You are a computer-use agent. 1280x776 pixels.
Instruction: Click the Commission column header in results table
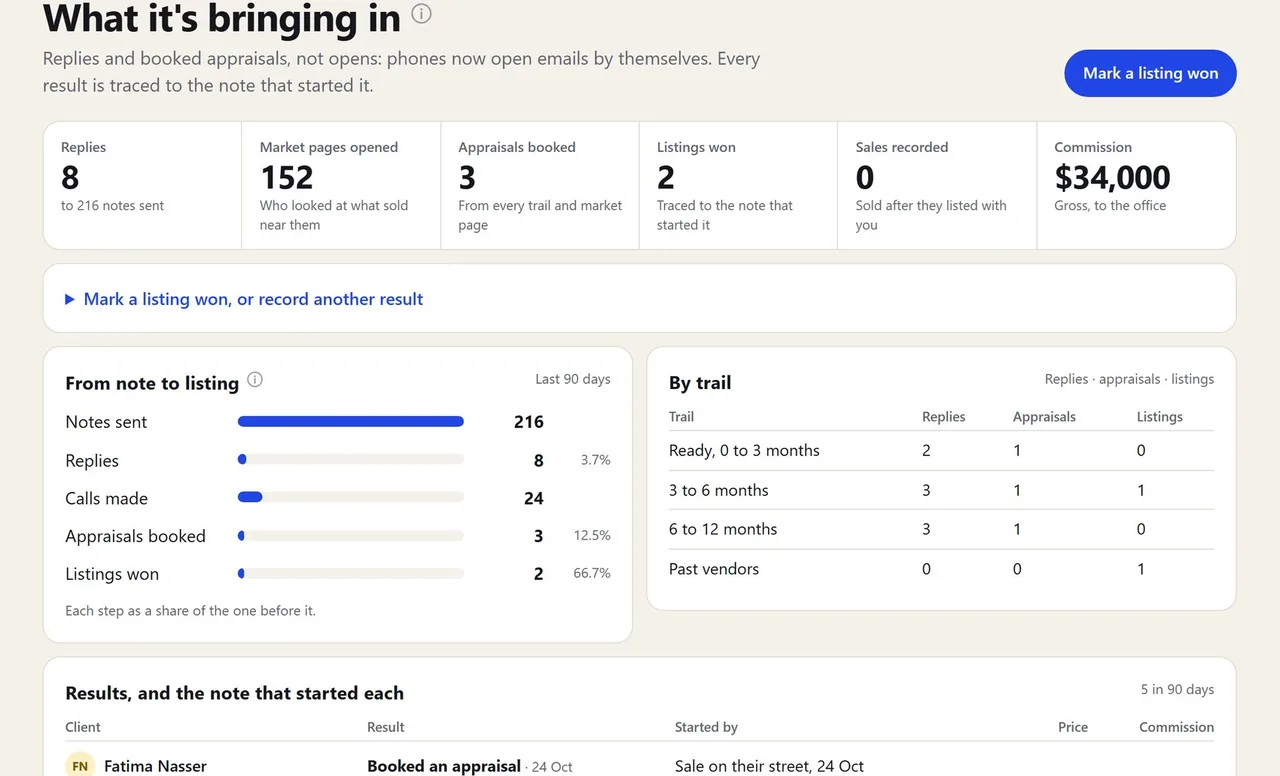[1176, 727]
